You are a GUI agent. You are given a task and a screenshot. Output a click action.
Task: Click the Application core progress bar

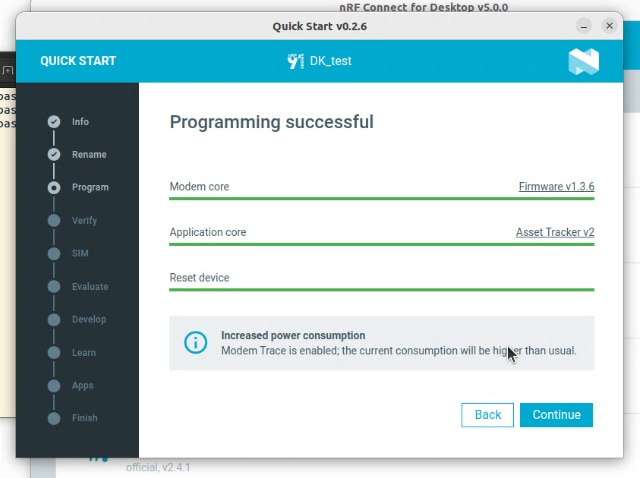tap(382, 245)
